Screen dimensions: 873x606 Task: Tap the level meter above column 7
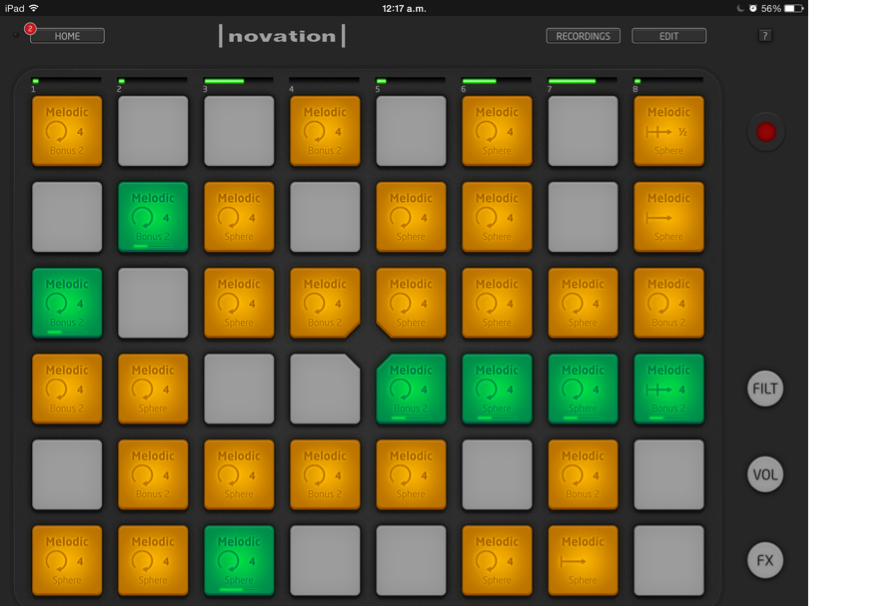coord(582,81)
